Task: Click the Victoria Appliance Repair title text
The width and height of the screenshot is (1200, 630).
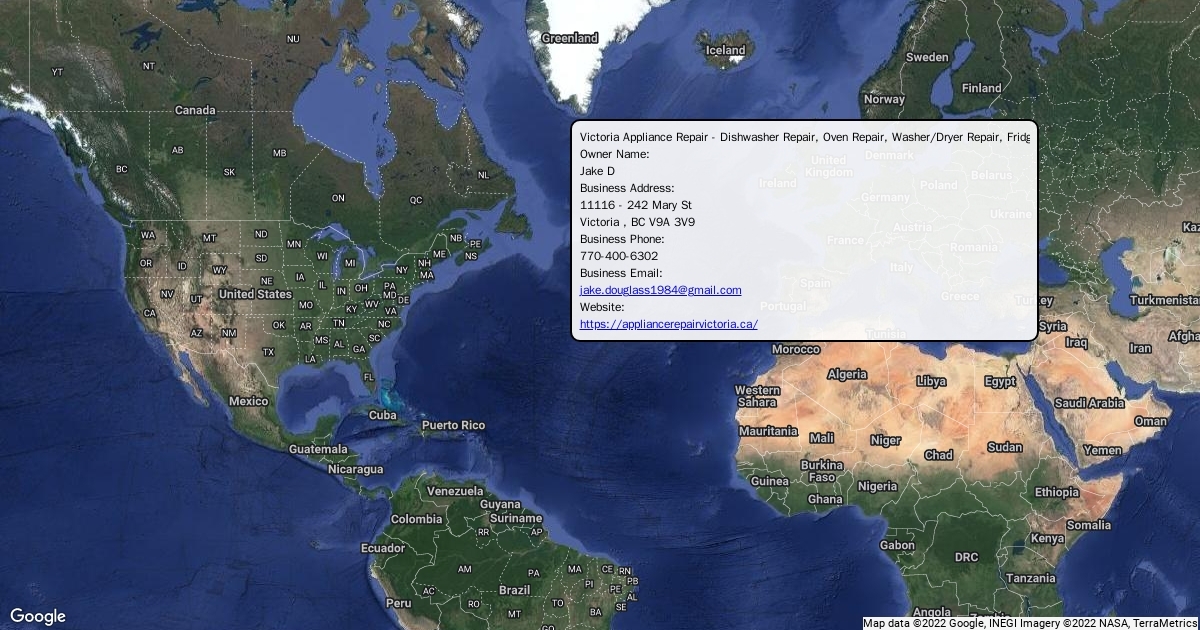Action: pyautogui.click(x=804, y=137)
